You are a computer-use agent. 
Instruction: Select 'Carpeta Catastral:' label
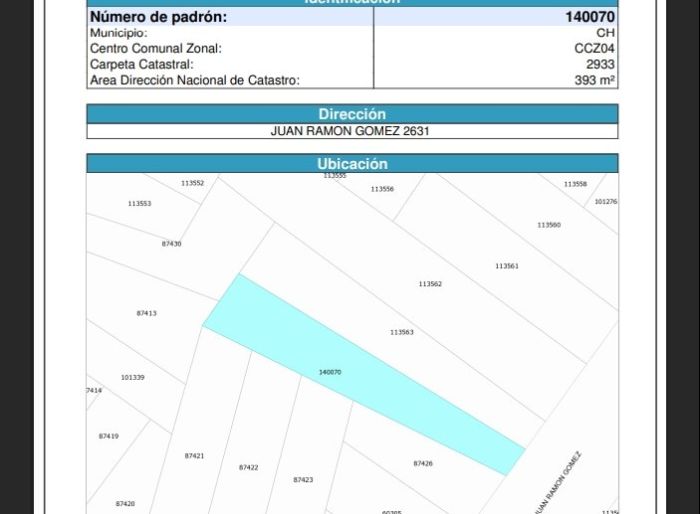pyautogui.click(x=142, y=64)
